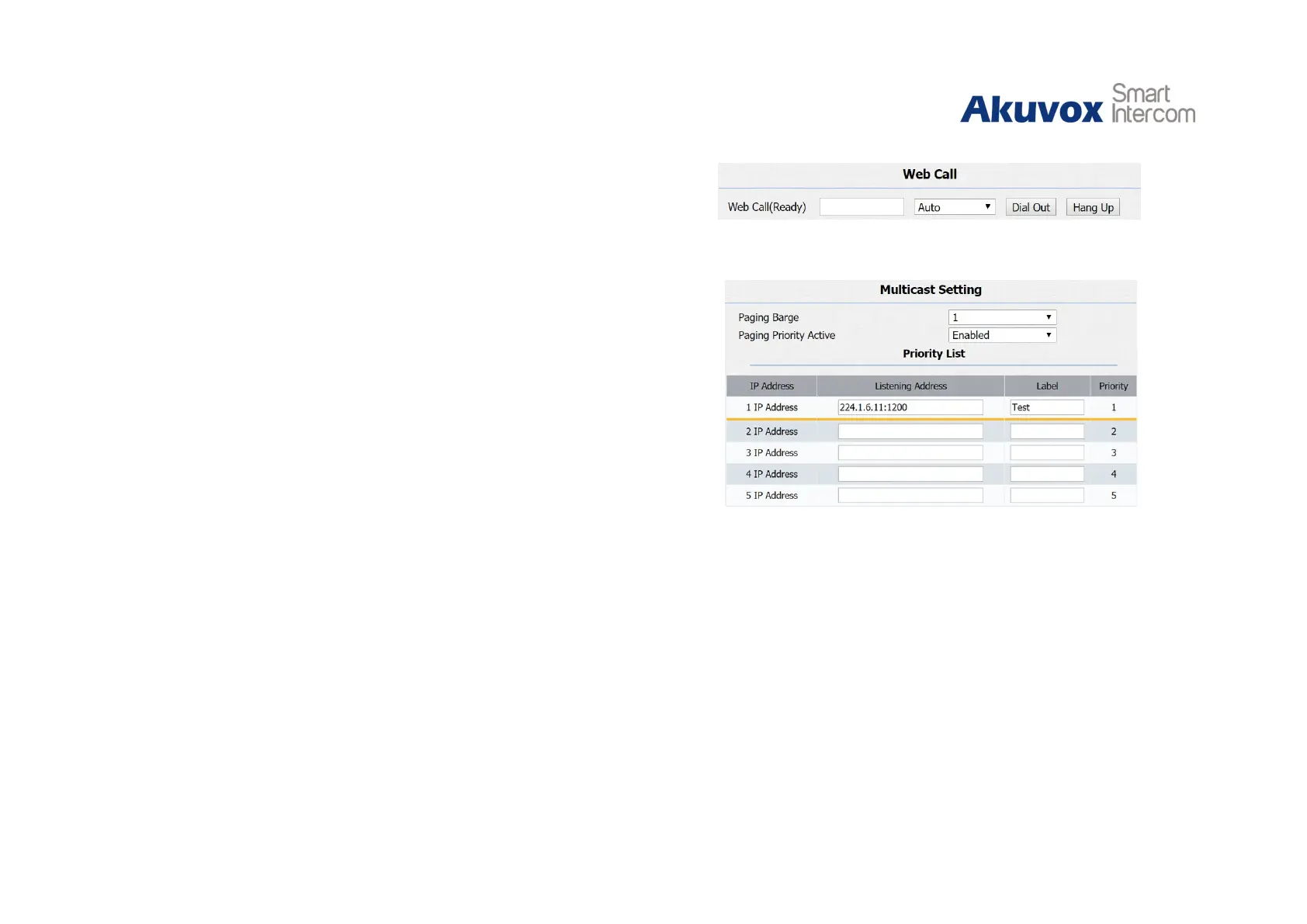Click the Paging Barge label
This screenshot has height=924, width=1307.
pyautogui.click(x=768, y=317)
